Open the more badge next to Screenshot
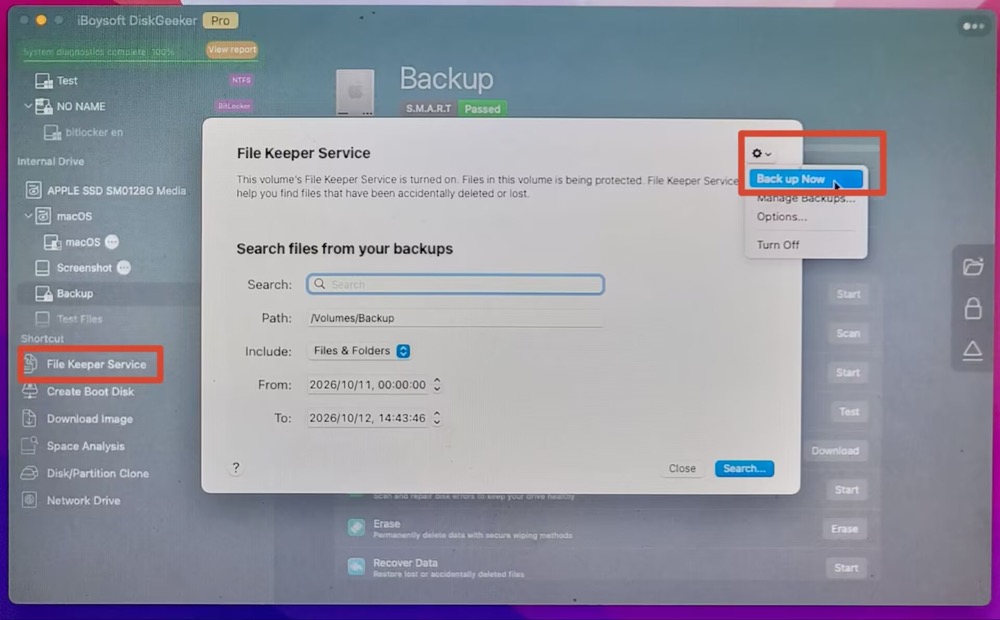 [x=124, y=268]
